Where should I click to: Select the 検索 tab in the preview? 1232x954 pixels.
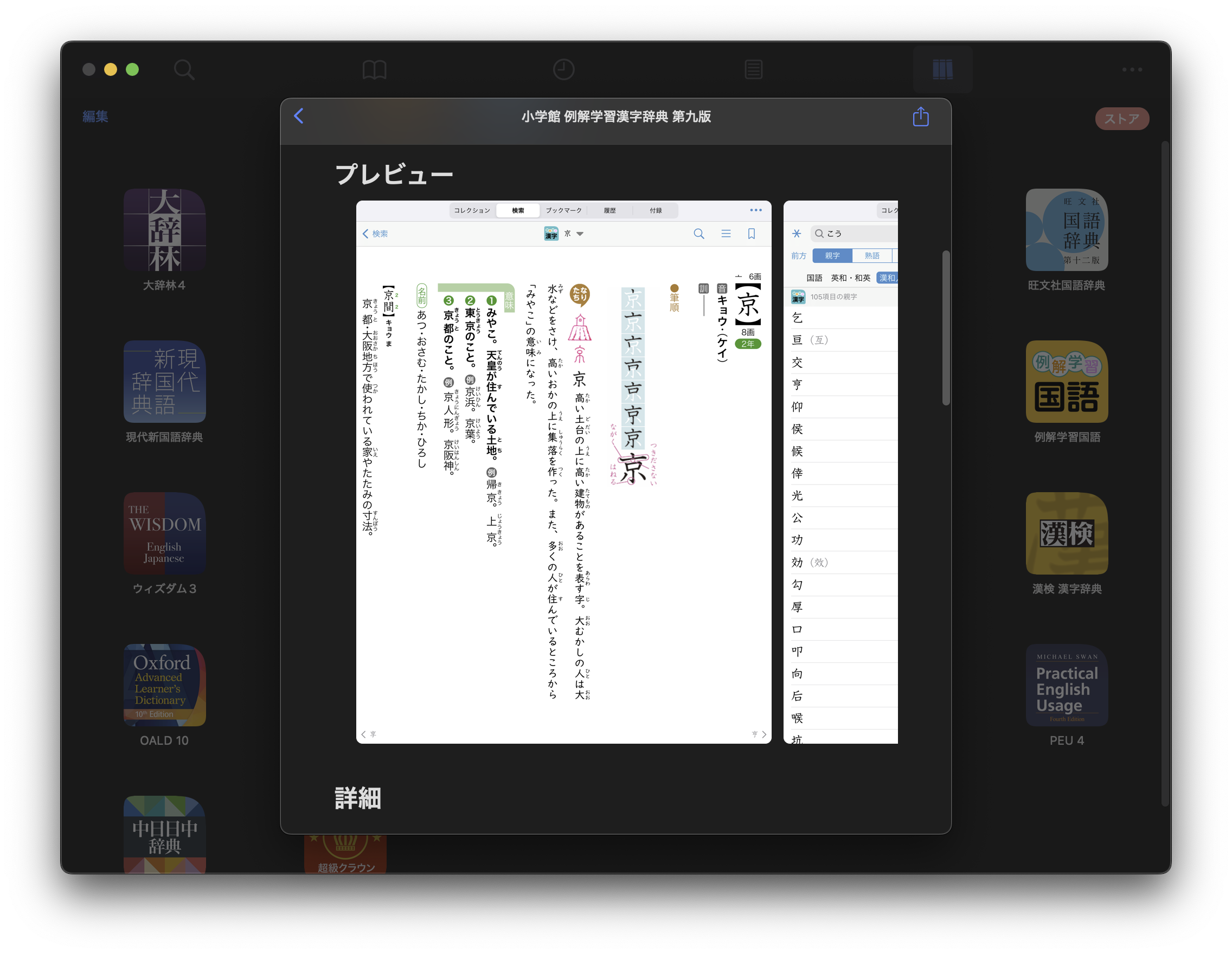pos(518,210)
